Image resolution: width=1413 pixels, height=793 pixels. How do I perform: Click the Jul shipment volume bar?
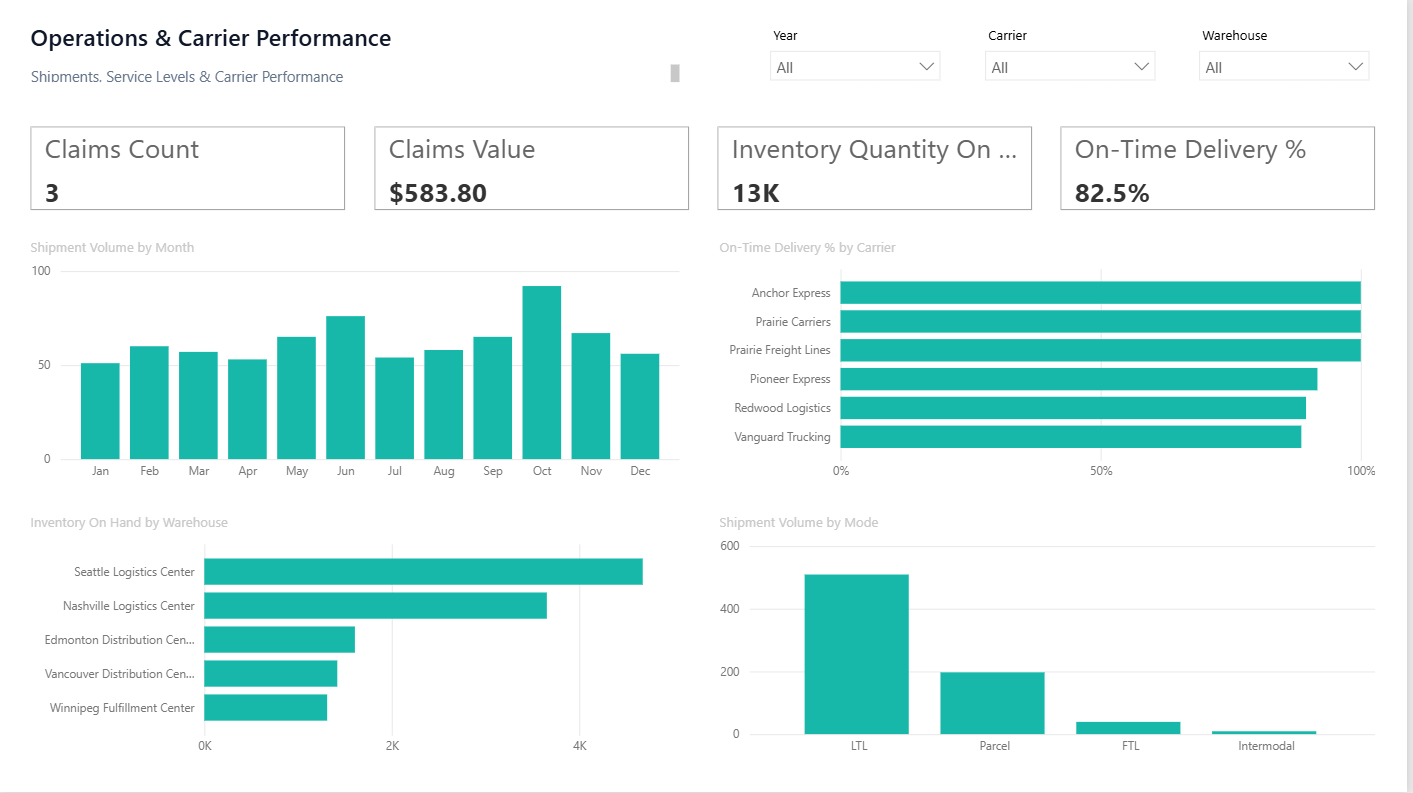[394, 408]
